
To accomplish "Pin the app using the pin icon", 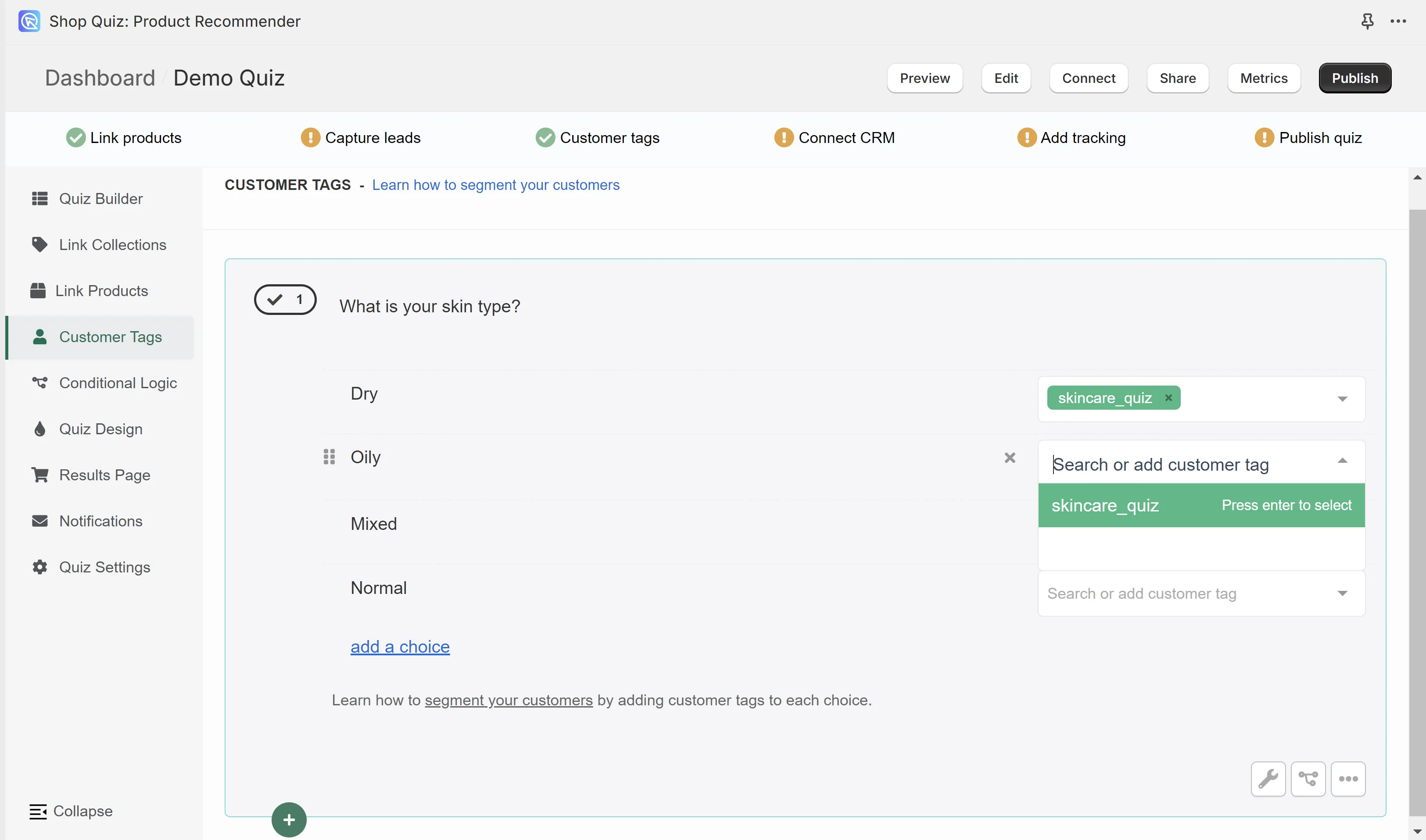I will click(1367, 21).
